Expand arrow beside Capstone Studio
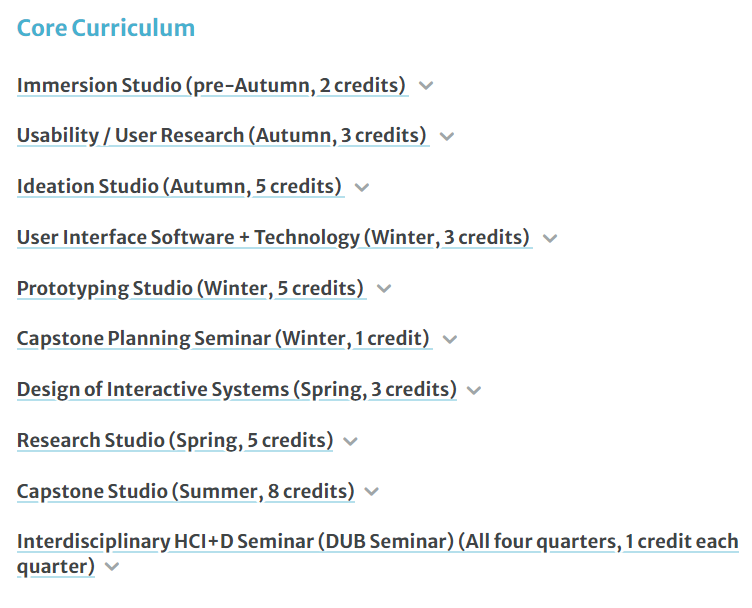The image size is (752, 608). pyautogui.click(x=372, y=492)
